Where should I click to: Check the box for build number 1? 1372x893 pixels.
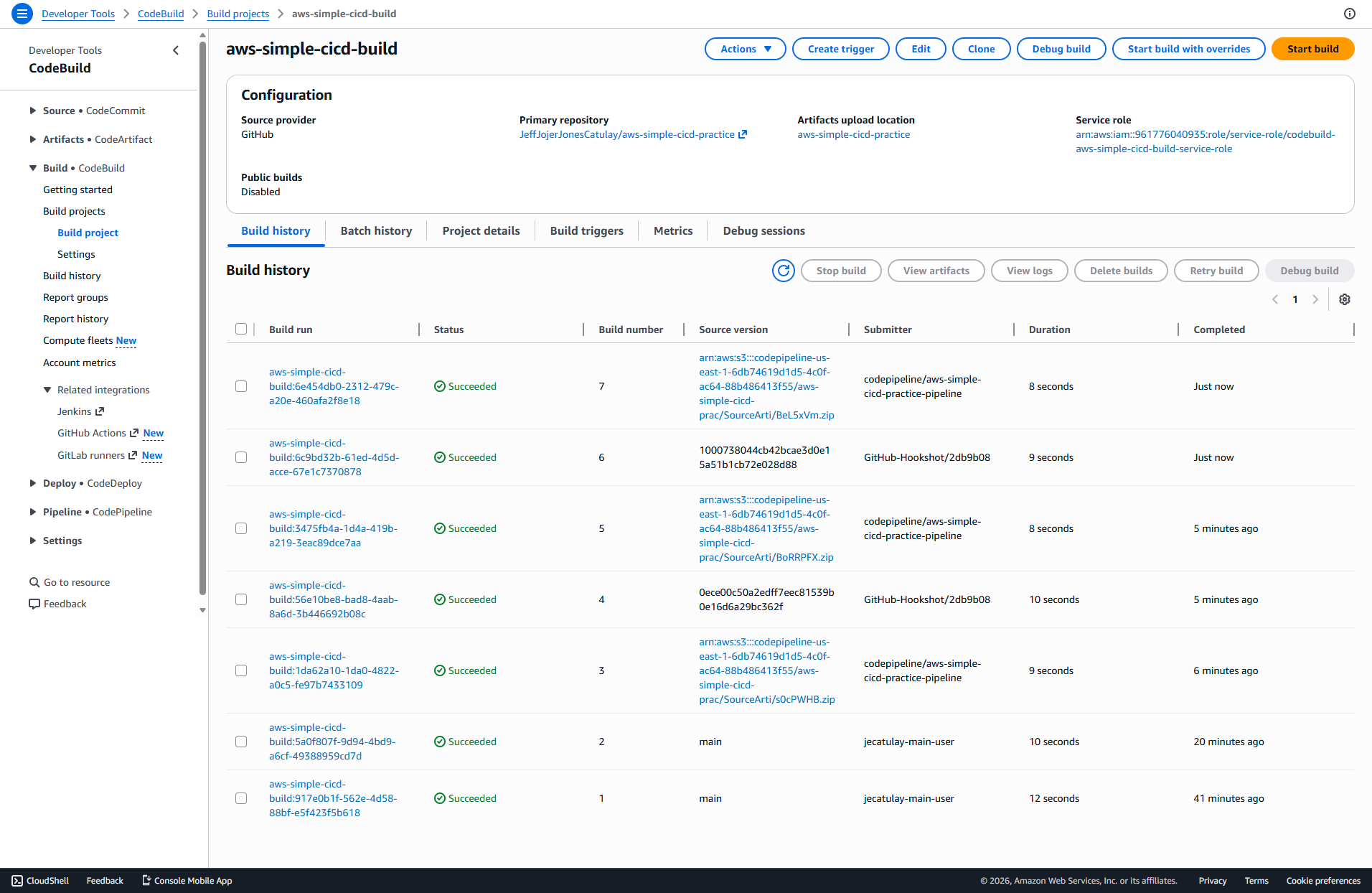coord(241,798)
